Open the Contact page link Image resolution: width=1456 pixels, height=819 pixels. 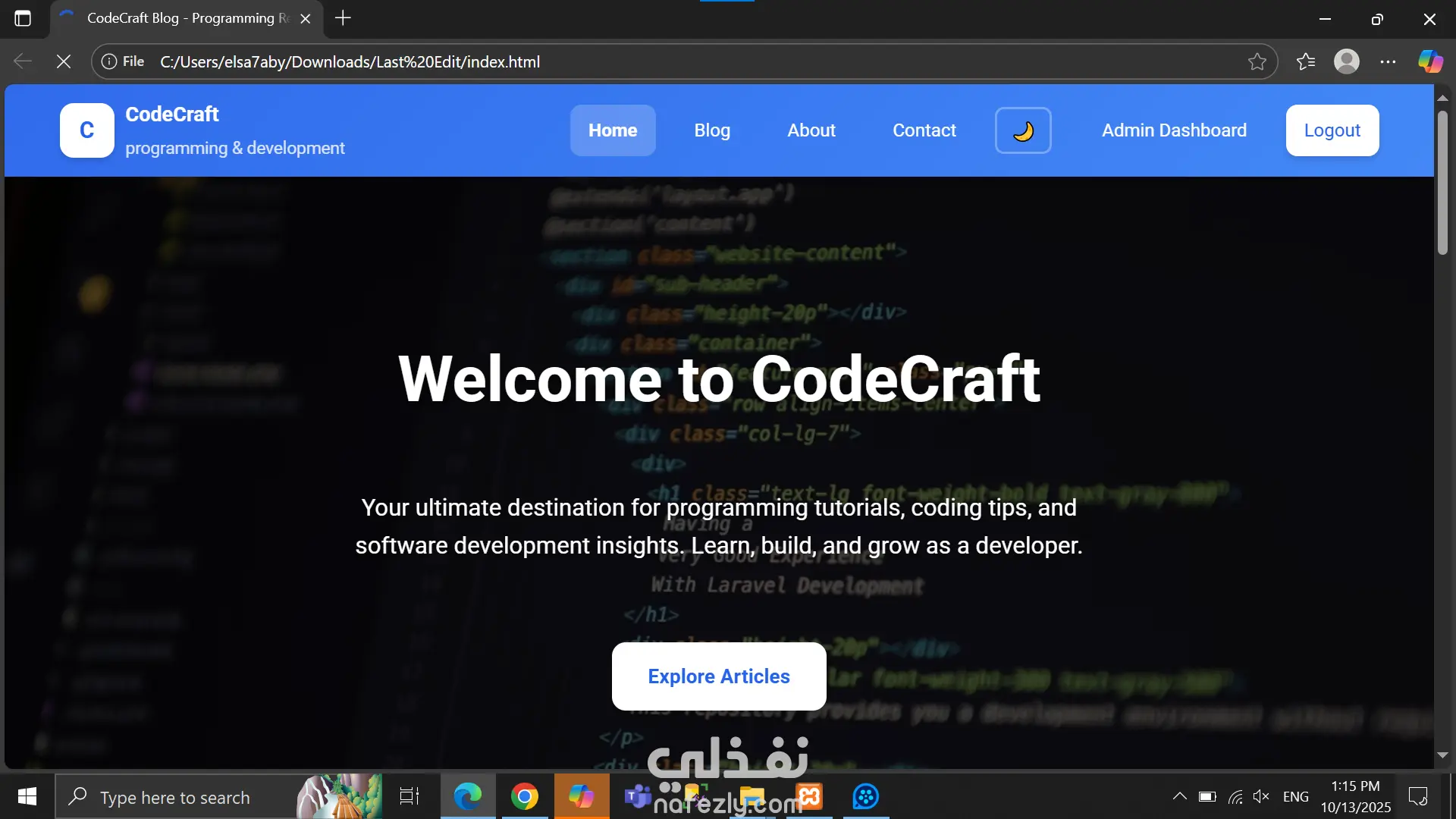924,130
